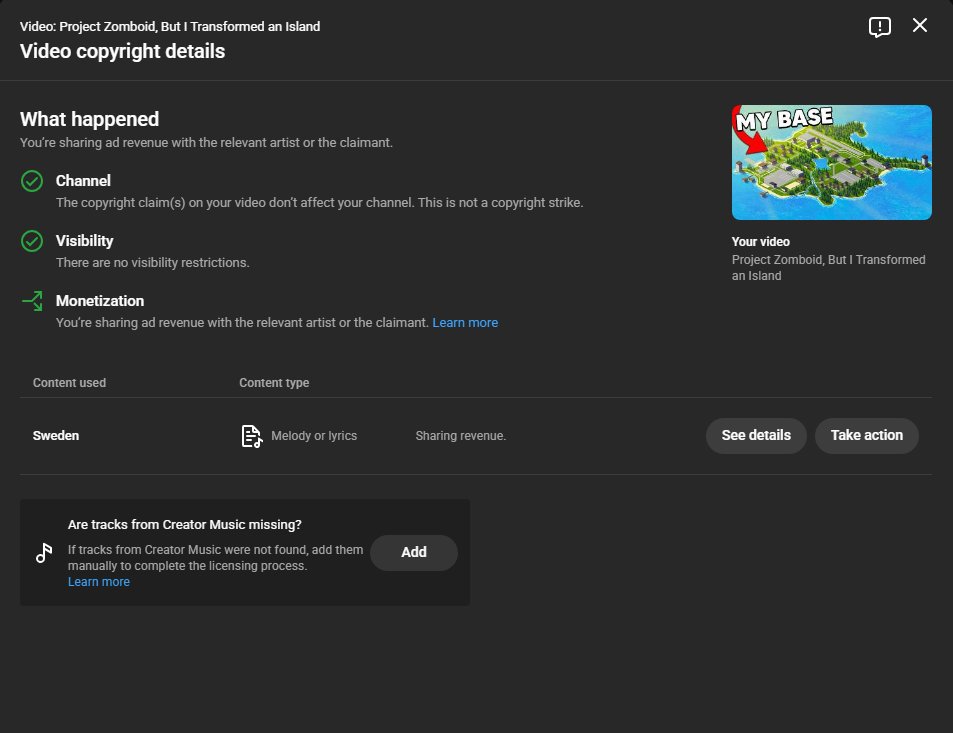Click 'Are tracks from Creator Music missing?' heading
Image resolution: width=953 pixels, height=733 pixels.
185,525
